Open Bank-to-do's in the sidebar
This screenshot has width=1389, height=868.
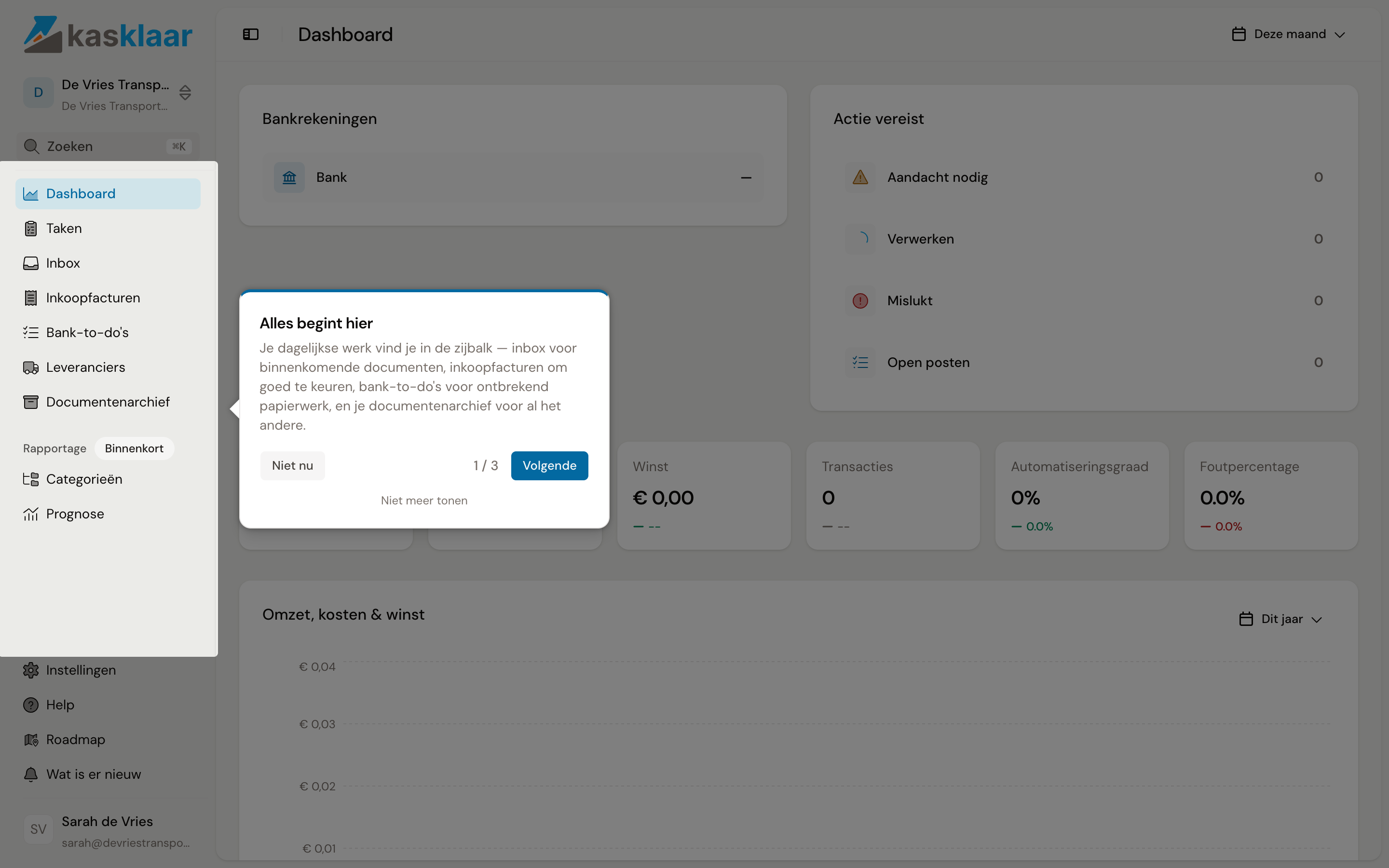coord(108,333)
